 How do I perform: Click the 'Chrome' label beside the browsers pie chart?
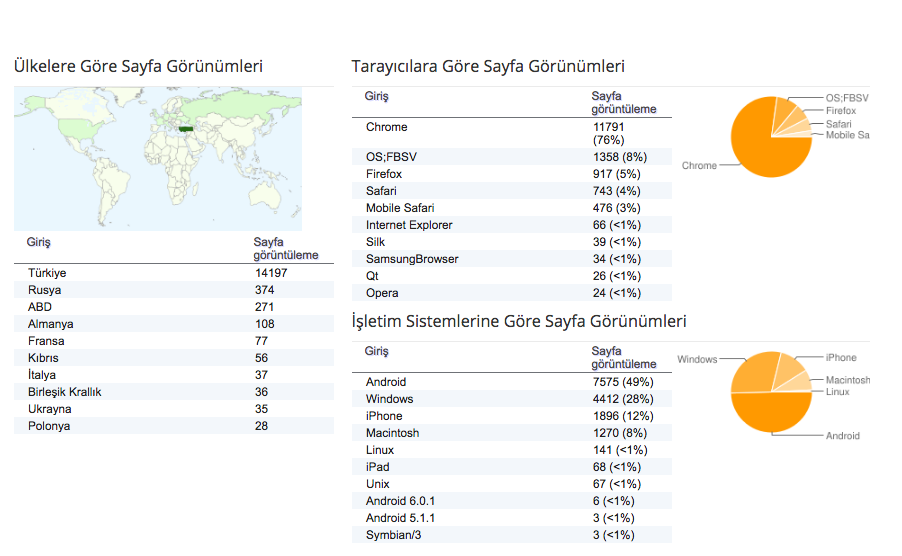click(699, 166)
